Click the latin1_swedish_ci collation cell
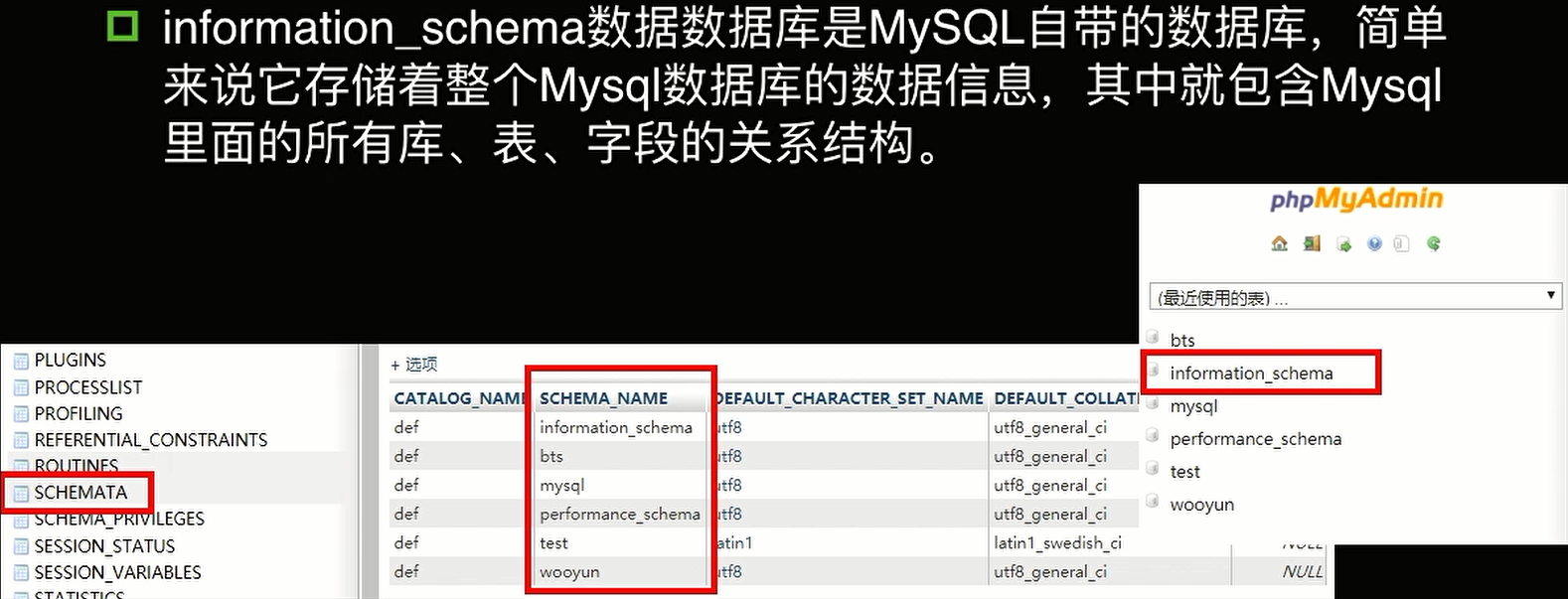Viewport: 1568px width, 599px height. 1057,542
